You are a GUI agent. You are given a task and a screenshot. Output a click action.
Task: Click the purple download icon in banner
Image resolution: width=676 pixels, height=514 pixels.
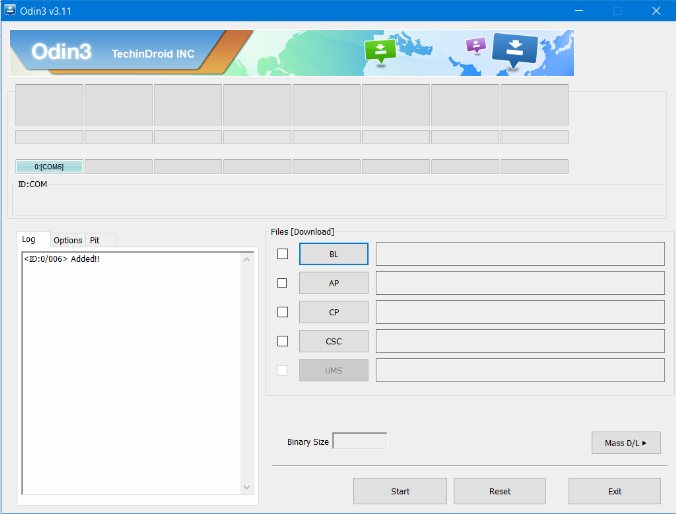pyautogui.click(x=476, y=45)
